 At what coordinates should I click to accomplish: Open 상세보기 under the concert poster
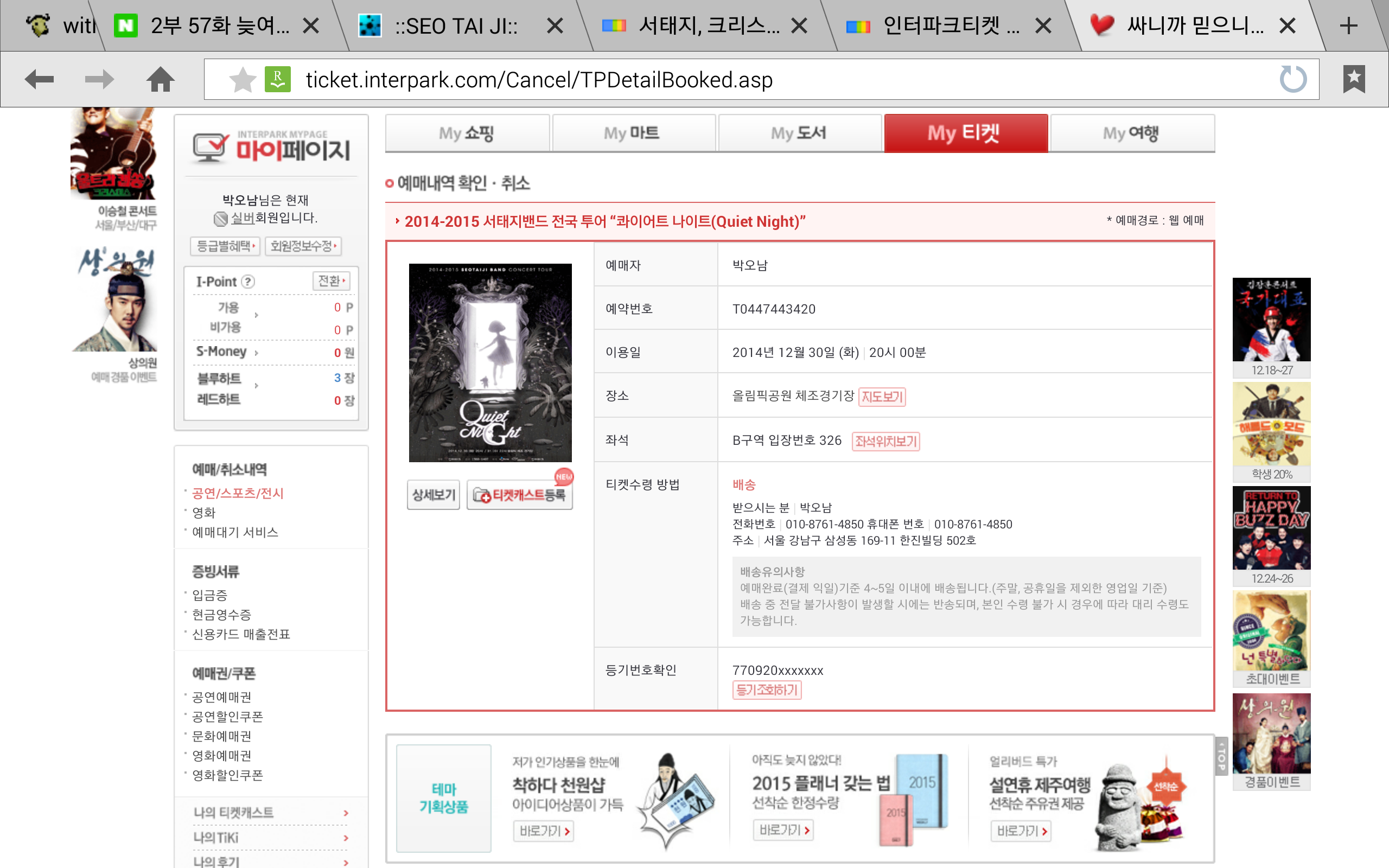[x=434, y=495]
